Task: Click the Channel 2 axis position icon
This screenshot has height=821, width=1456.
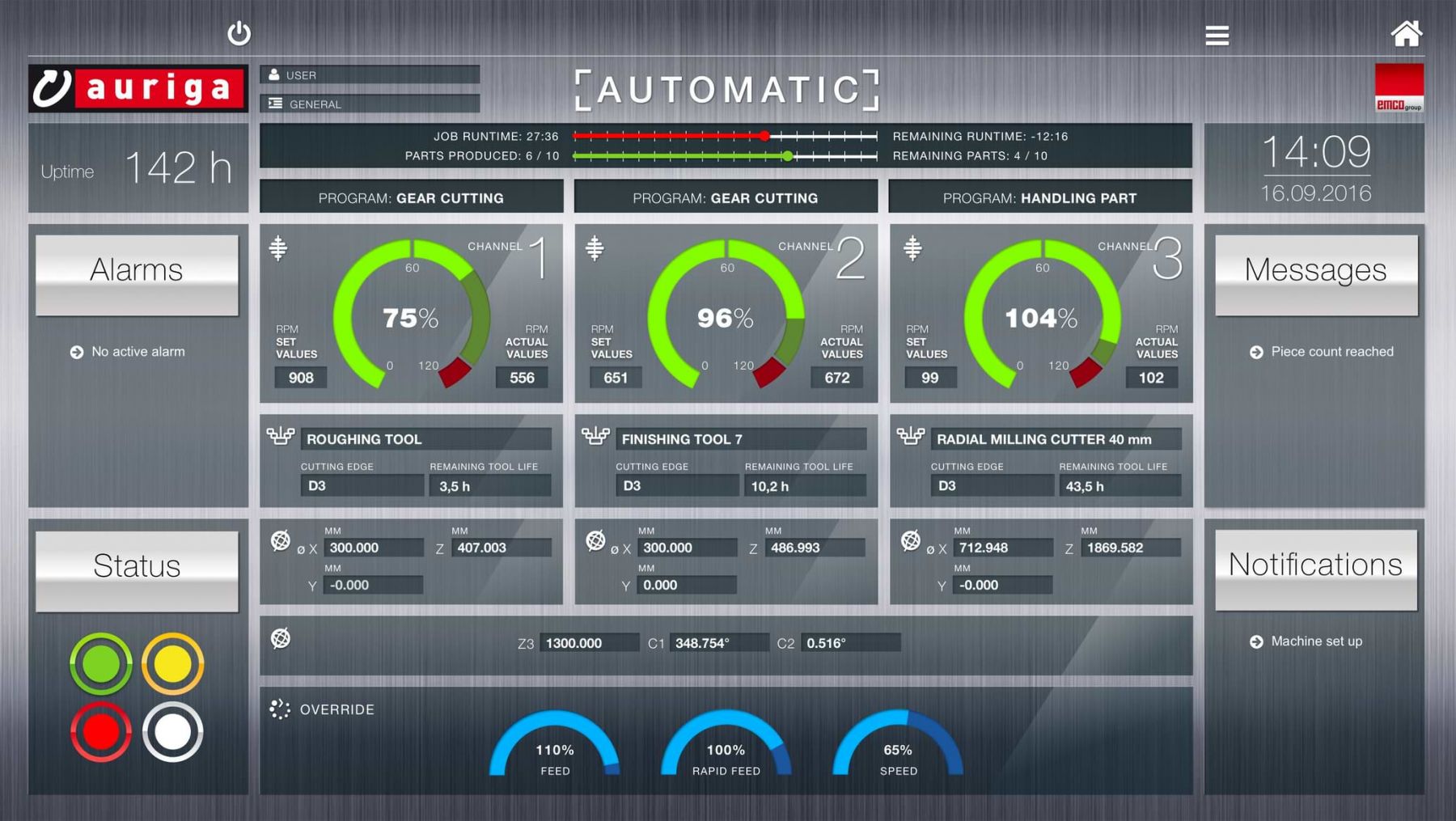Action: click(595, 540)
